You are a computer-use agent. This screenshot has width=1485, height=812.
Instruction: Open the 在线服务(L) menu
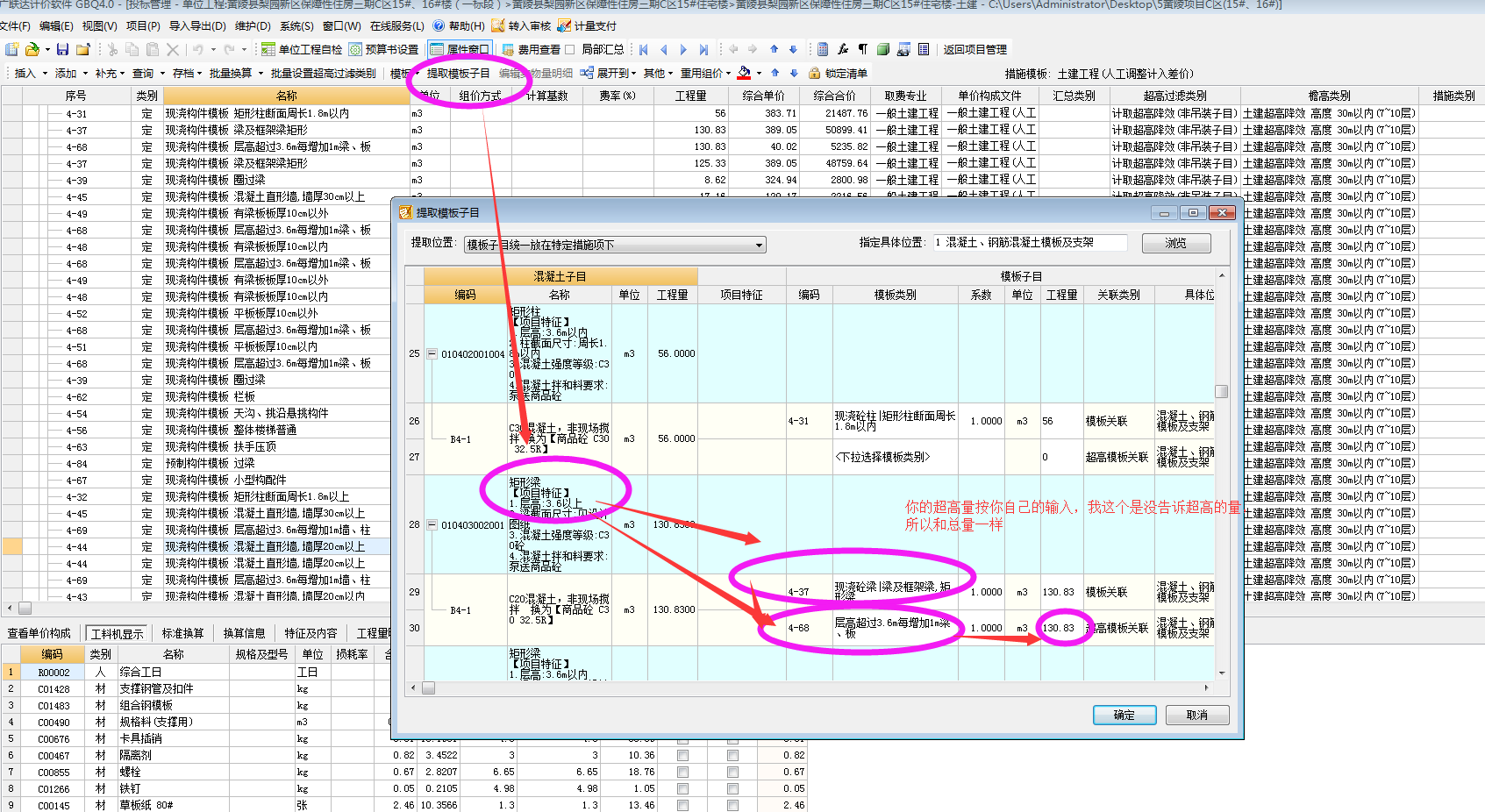click(x=396, y=25)
